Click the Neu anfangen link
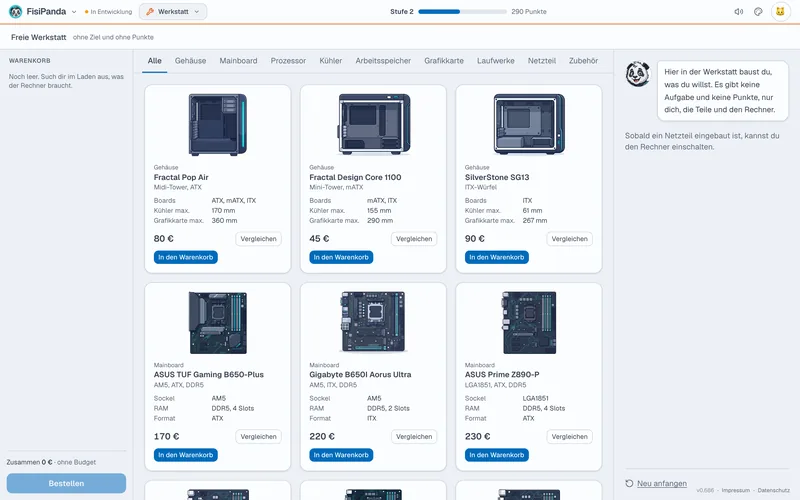This screenshot has width=800, height=500. coord(662,483)
